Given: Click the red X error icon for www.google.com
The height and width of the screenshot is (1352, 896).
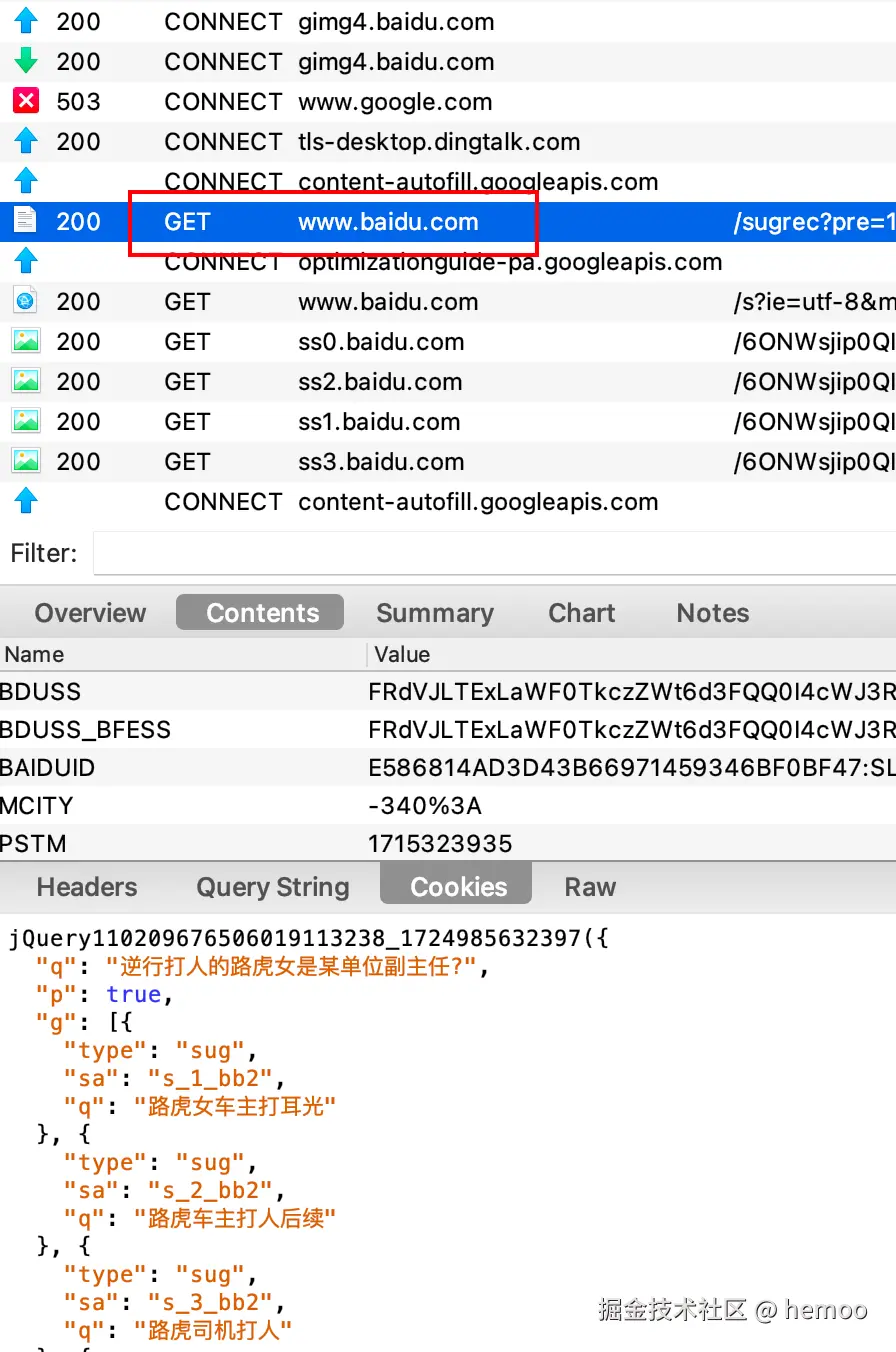Looking at the screenshot, I should pyautogui.click(x=26, y=102).
